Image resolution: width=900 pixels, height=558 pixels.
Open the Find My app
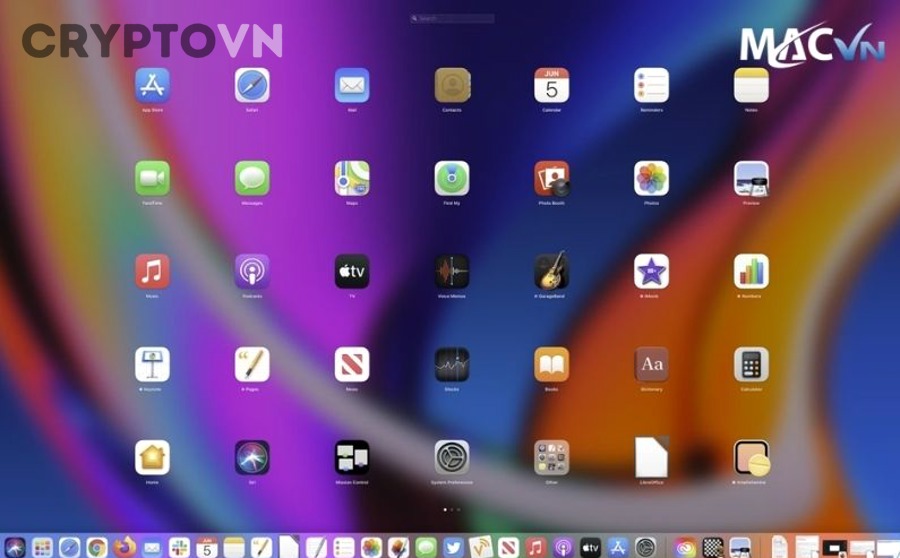[452, 178]
